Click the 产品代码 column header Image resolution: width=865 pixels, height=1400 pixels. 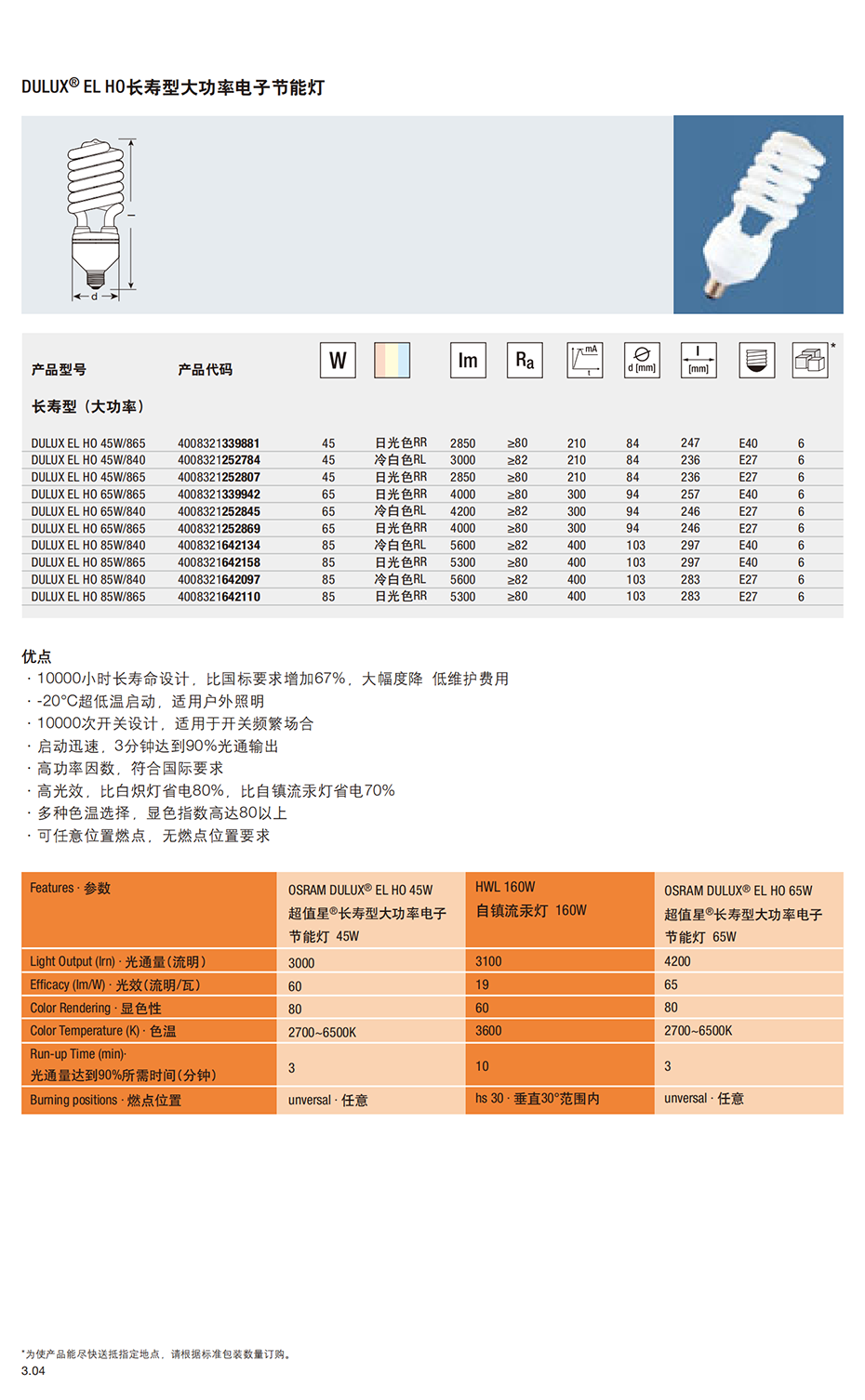pyautogui.click(x=206, y=370)
